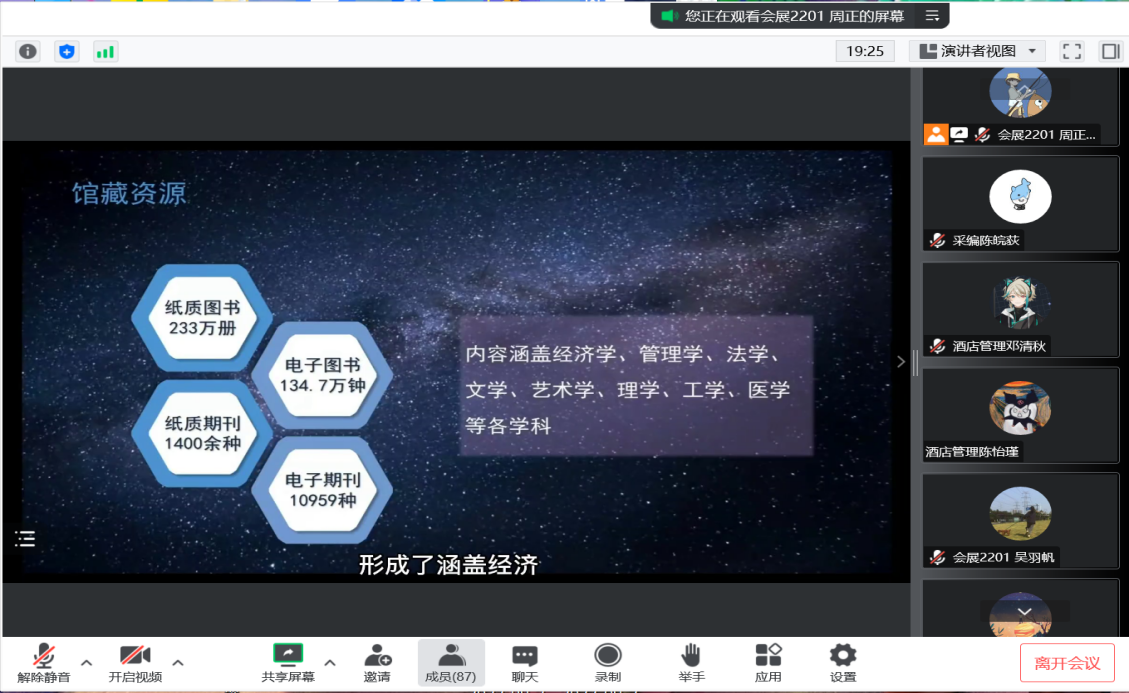Toggle the side panel layout icon
1129x693 pixels.
click(1109, 51)
